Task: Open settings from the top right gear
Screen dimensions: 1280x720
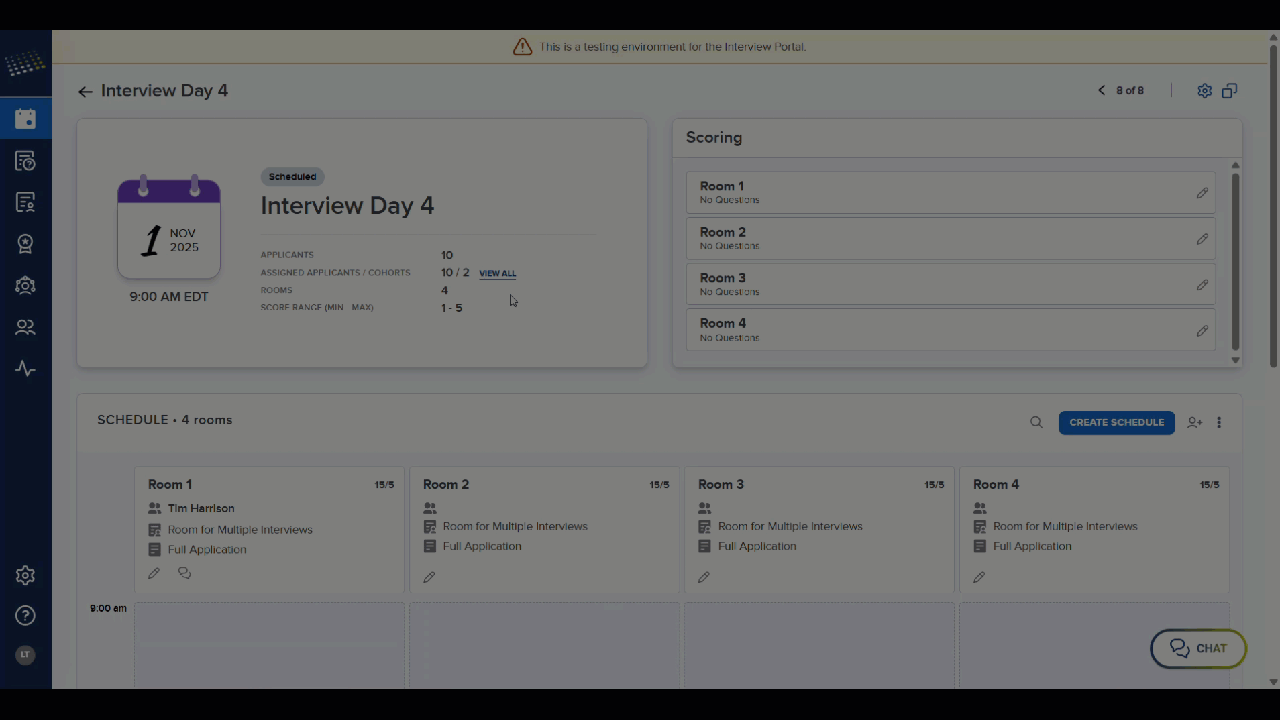Action: click(1204, 90)
